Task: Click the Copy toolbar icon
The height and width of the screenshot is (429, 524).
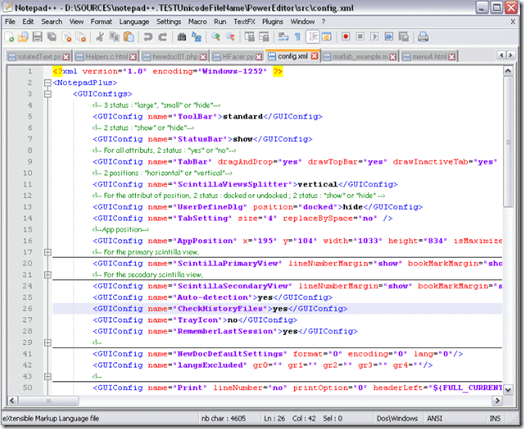Action: (114, 37)
